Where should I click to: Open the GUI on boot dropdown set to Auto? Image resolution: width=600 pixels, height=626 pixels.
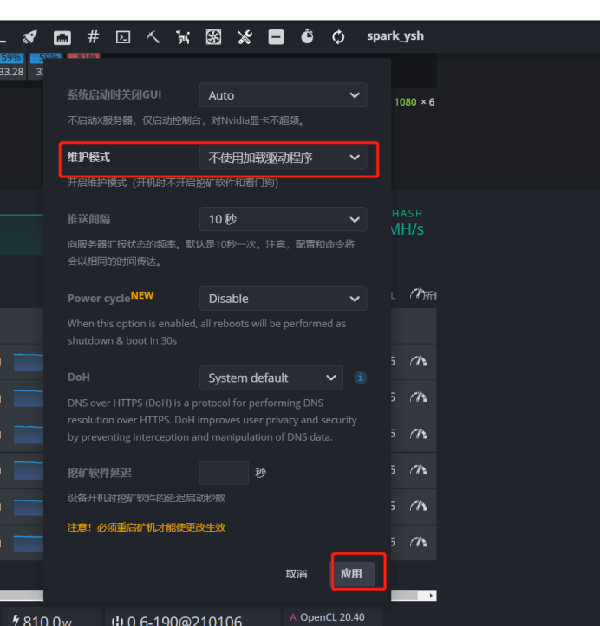point(283,96)
